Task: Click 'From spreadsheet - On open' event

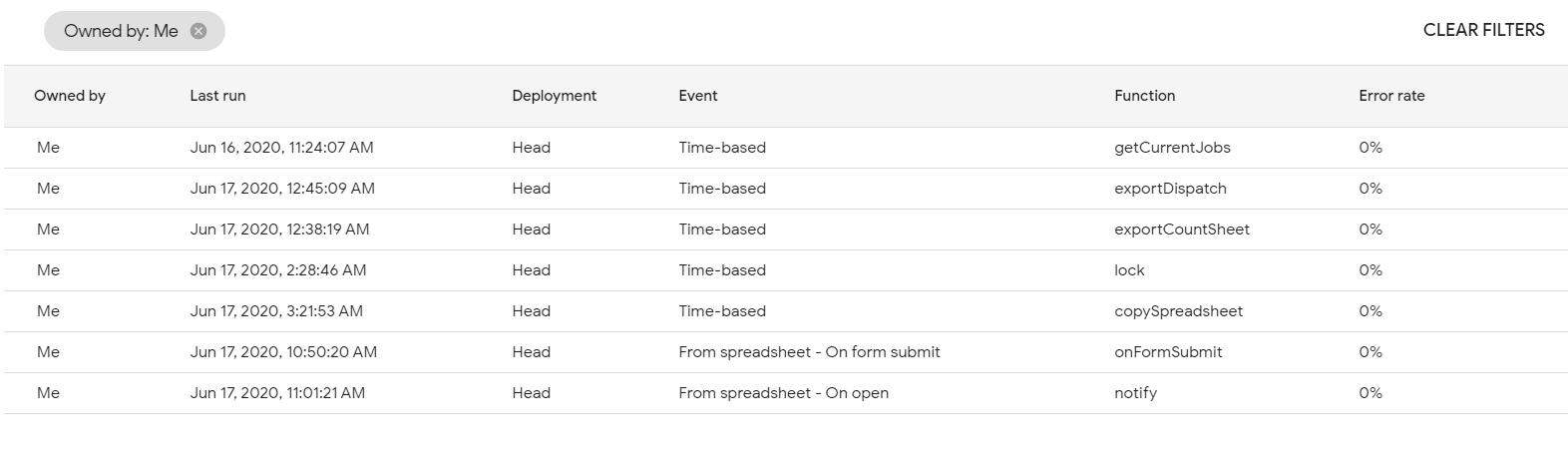Action: point(783,393)
